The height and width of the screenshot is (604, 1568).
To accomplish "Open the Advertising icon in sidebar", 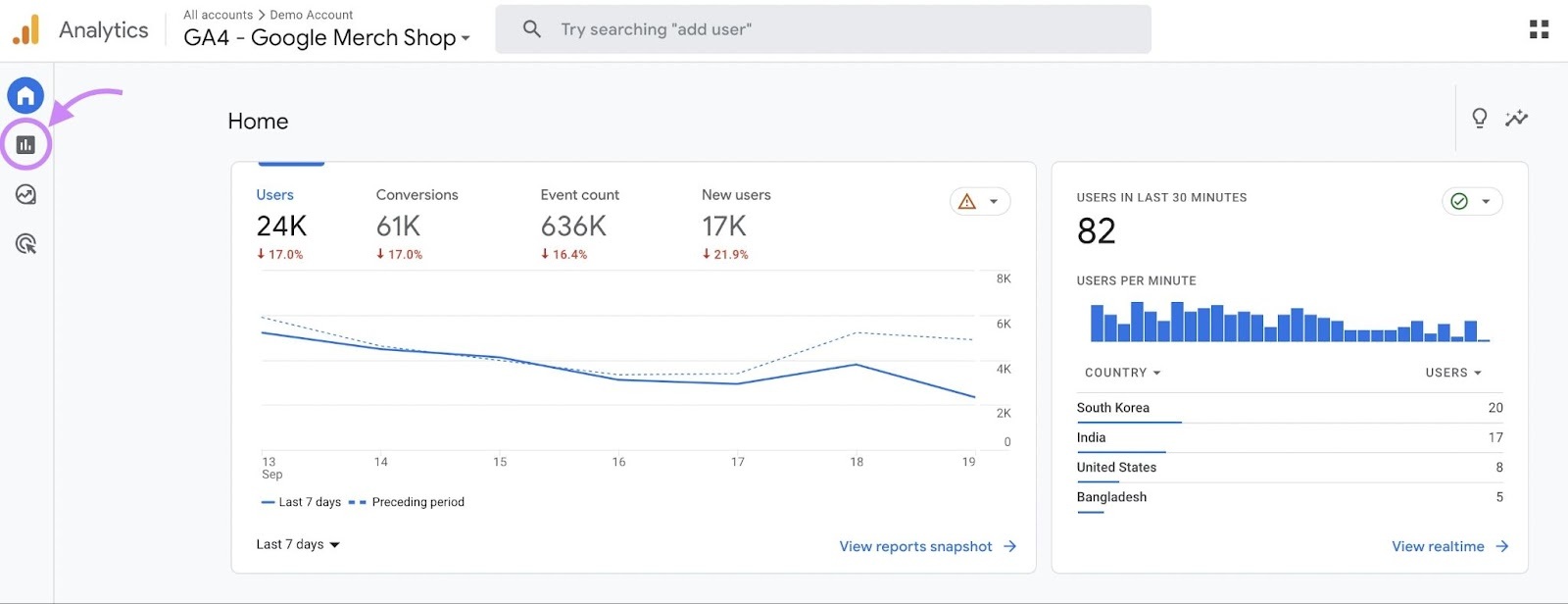I will coord(25,244).
